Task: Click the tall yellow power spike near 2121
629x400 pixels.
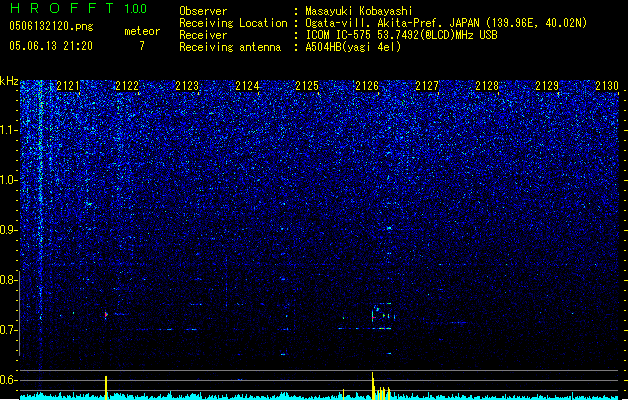Action: pyautogui.click(x=106, y=388)
